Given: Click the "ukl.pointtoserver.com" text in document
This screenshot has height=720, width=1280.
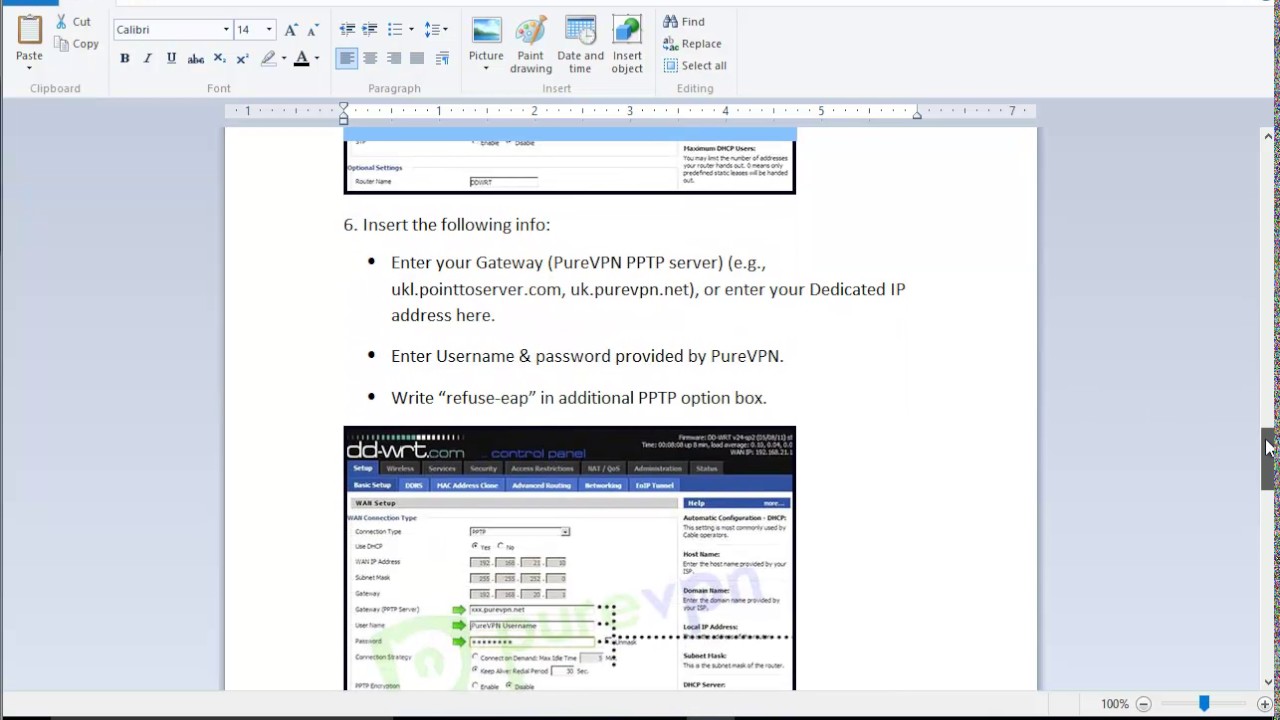Looking at the screenshot, I should click(476, 289).
